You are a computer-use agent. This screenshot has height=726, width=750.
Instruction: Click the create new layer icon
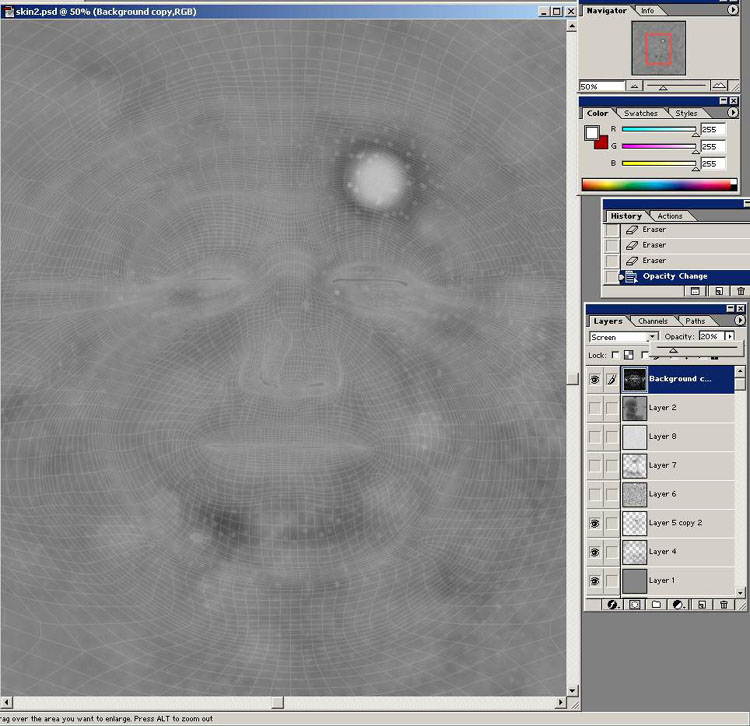(702, 605)
